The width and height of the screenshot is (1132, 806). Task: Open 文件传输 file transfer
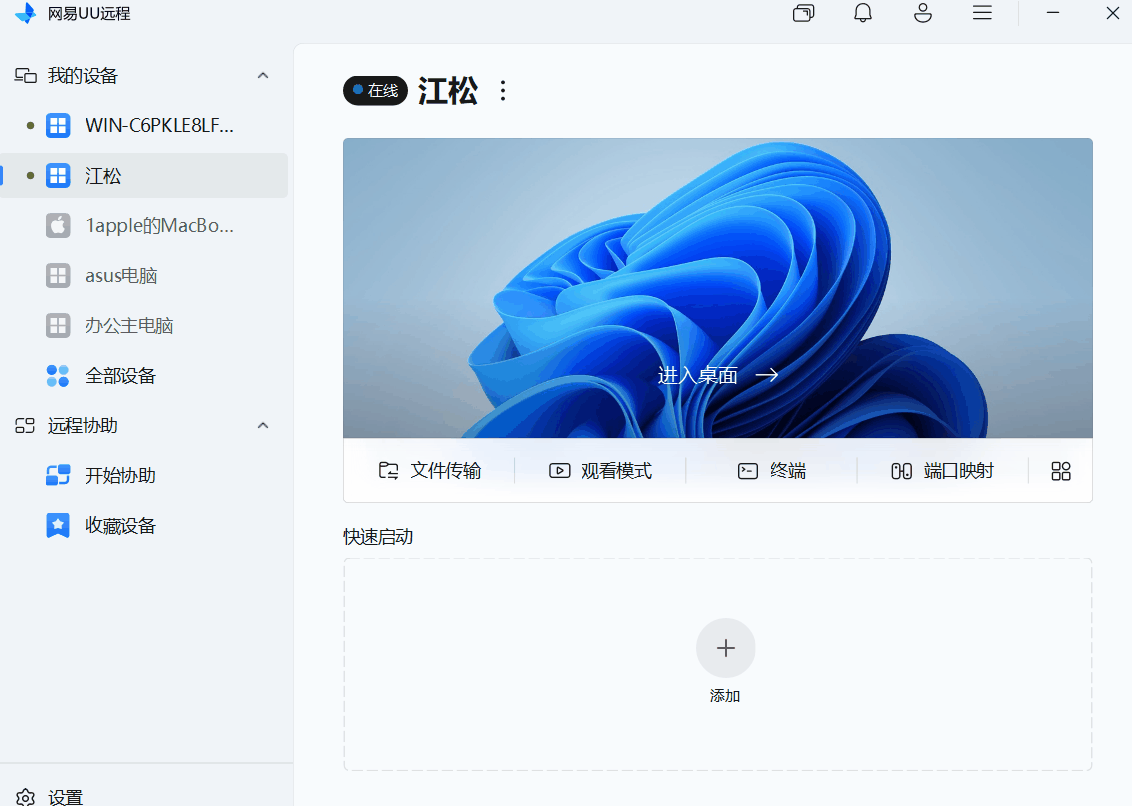pyautogui.click(x=430, y=471)
